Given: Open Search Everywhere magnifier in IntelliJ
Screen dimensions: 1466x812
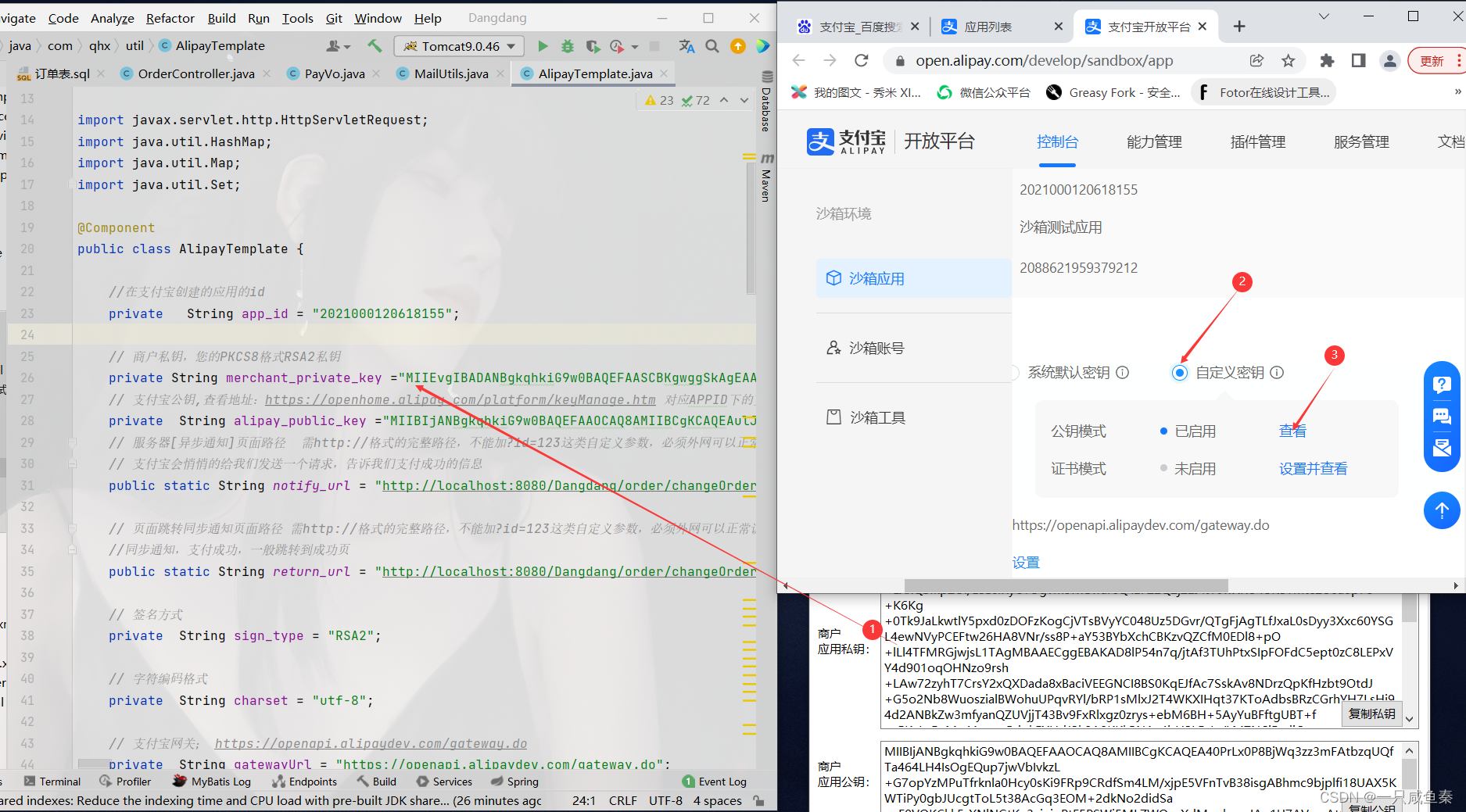Looking at the screenshot, I should click(712, 46).
